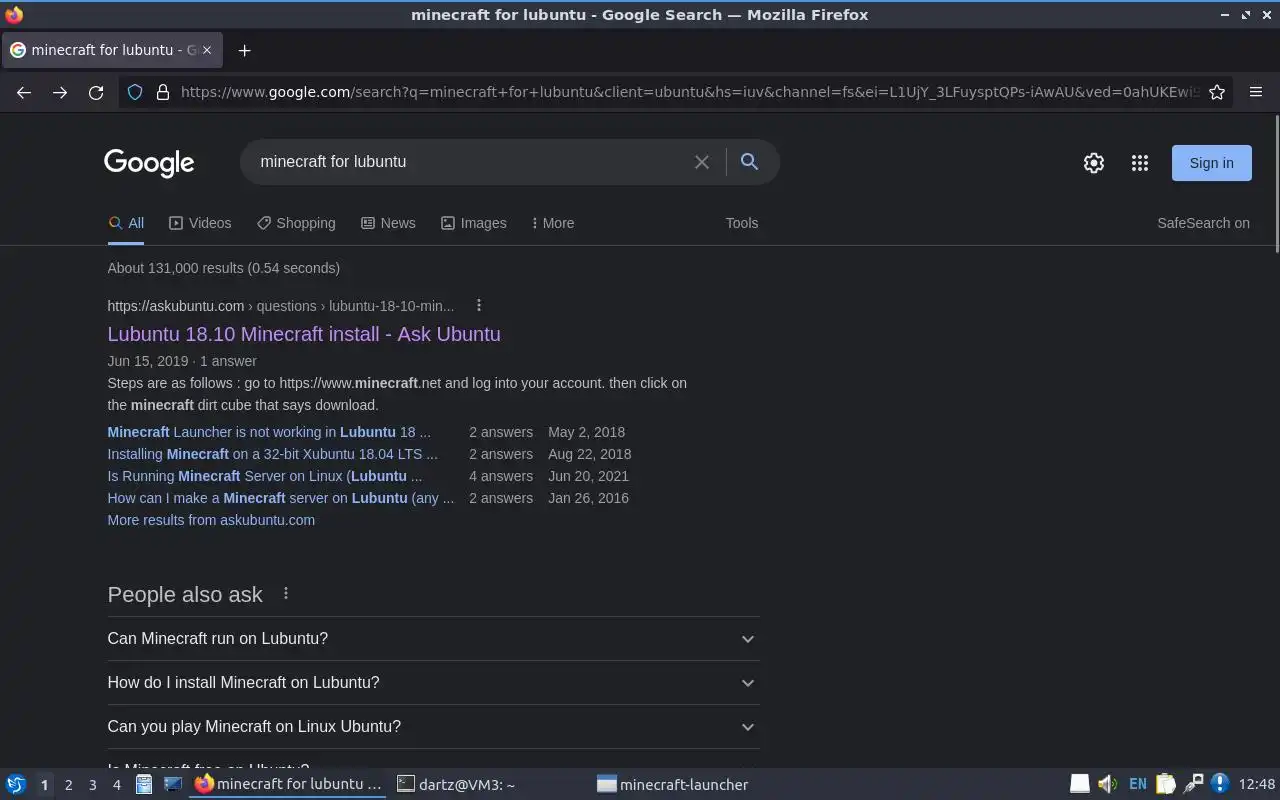The height and width of the screenshot is (800, 1280).
Task: Go back with the Firefox back arrow
Action: (24, 92)
